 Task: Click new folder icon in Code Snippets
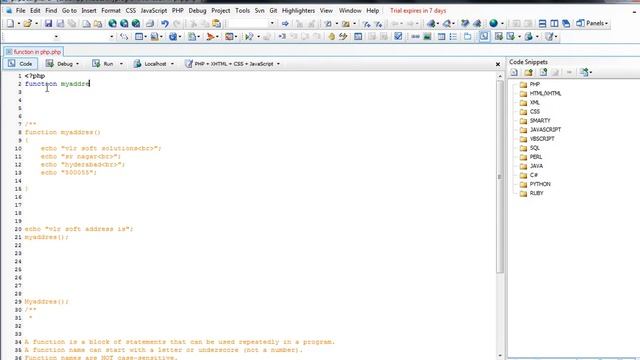click(x=529, y=72)
